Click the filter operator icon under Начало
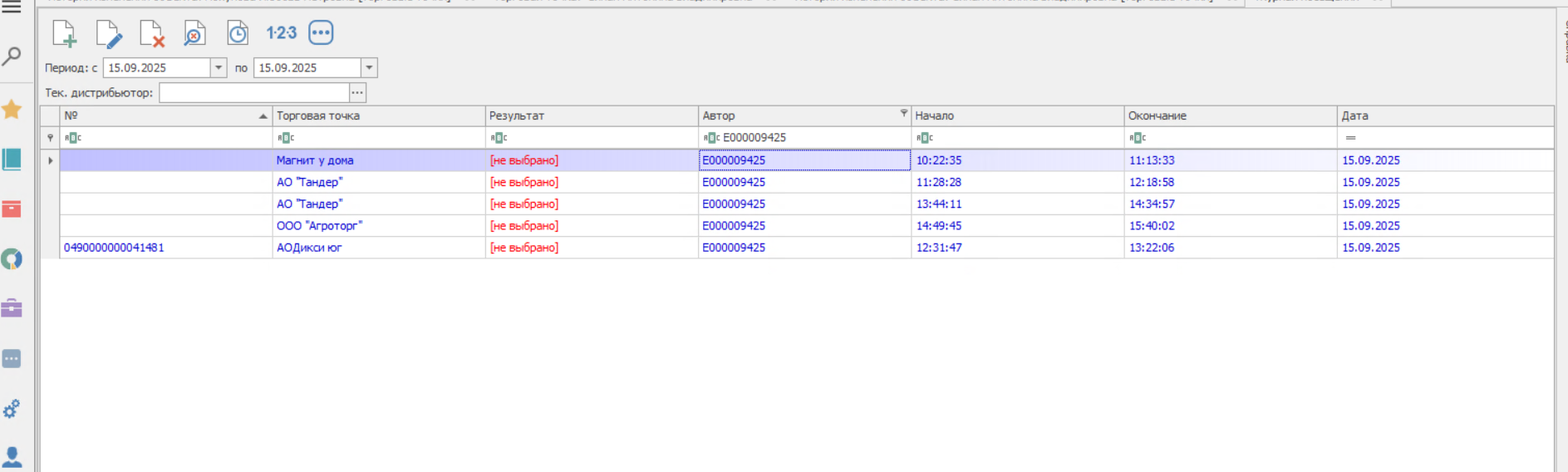1568x472 pixels. [925, 138]
